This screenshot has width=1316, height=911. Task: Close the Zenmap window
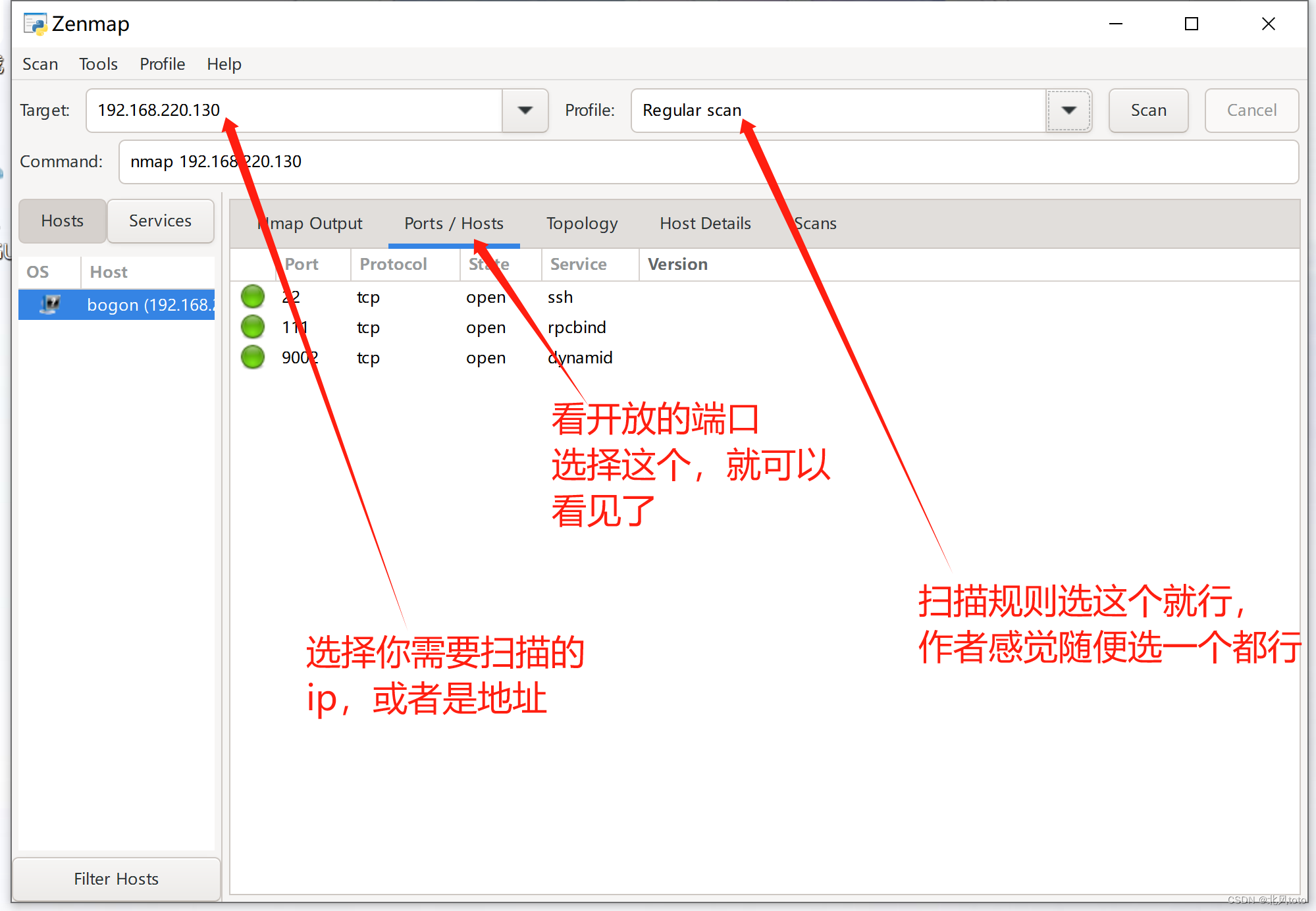[x=1268, y=24]
